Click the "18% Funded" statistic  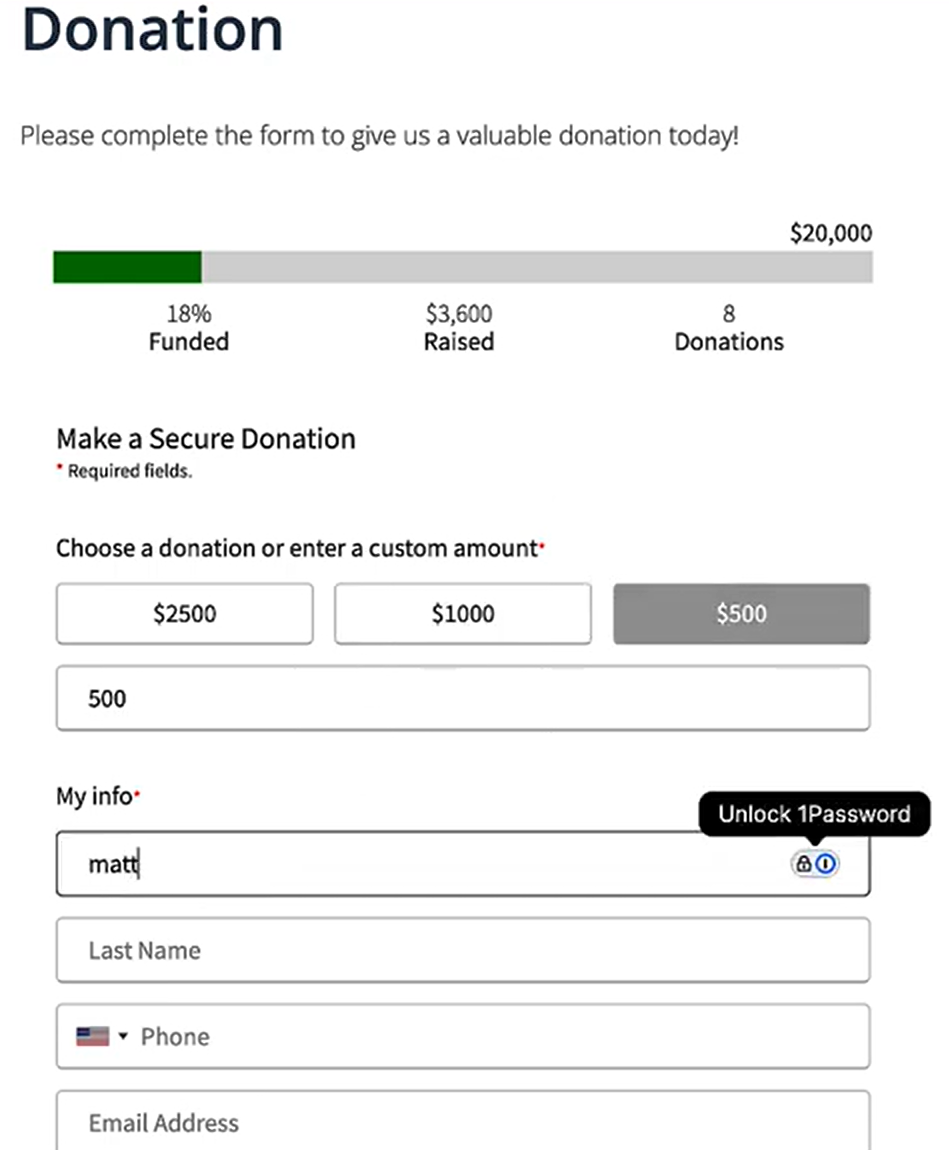[189, 328]
